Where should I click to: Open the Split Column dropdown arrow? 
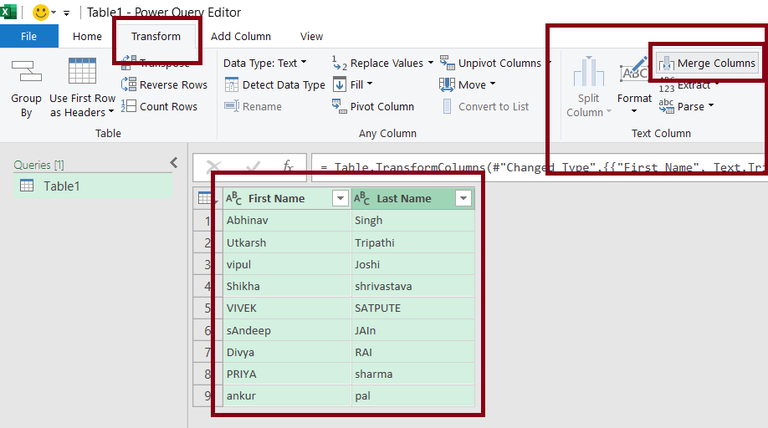pos(609,112)
